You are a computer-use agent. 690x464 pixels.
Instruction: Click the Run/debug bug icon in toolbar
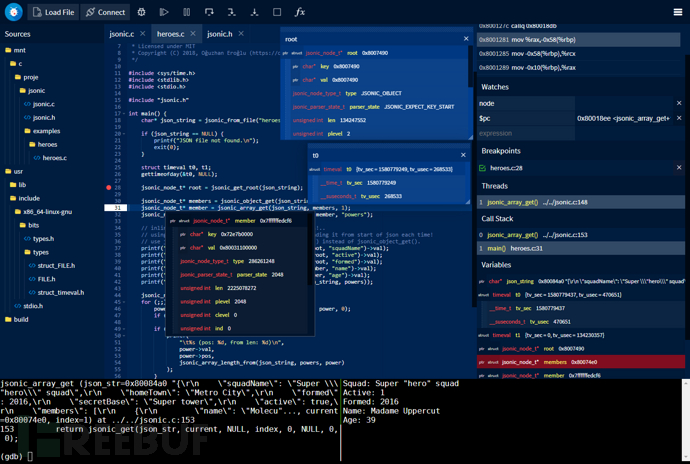click(x=141, y=12)
